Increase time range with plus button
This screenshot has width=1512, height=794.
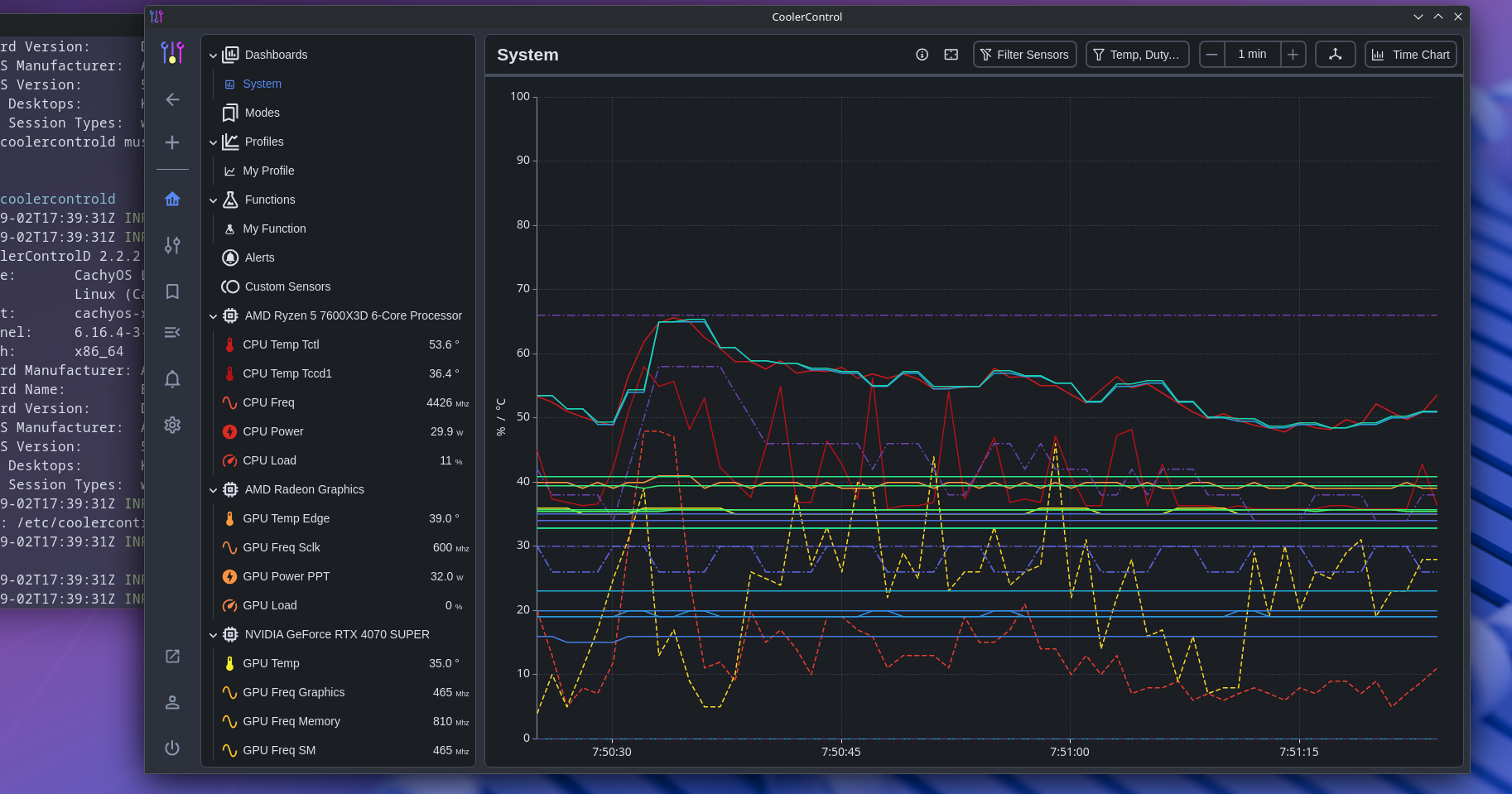click(x=1293, y=55)
